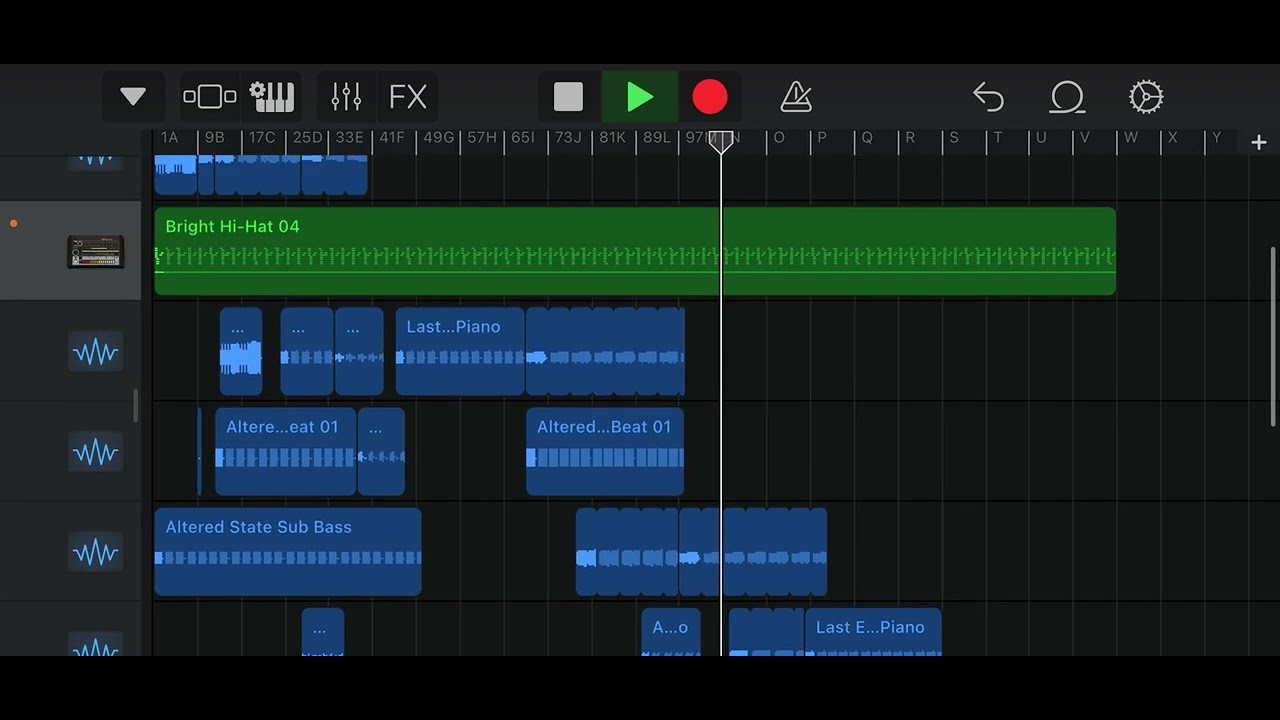This screenshot has height=720, width=1280.
Task: Select the Altered State Sub Bass region
Action: tap(288, 551)
